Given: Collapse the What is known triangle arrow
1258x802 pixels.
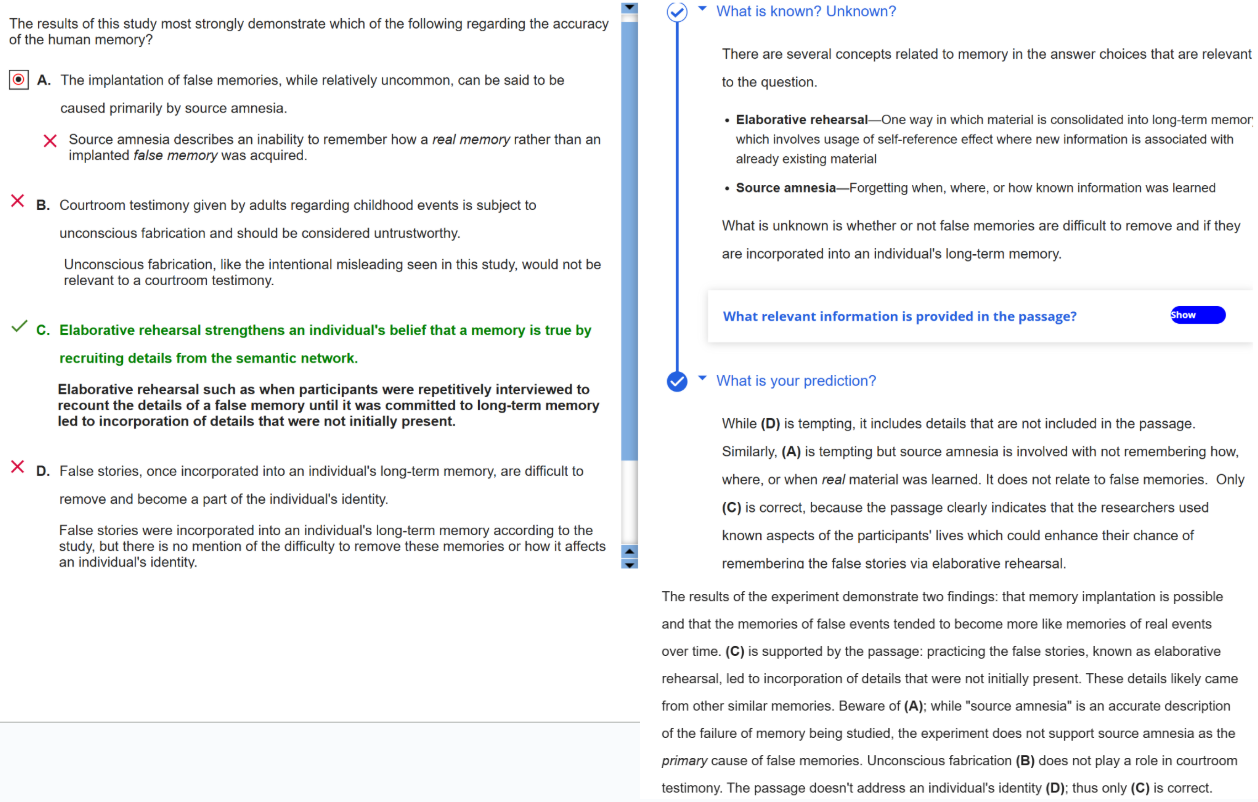Looking at the screenshot, I should click(702, 11).
